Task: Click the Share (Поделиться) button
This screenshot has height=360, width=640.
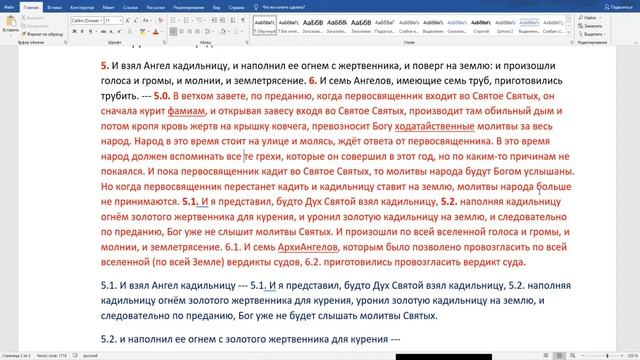Action: pyautogui.click(x=618, y=7)
